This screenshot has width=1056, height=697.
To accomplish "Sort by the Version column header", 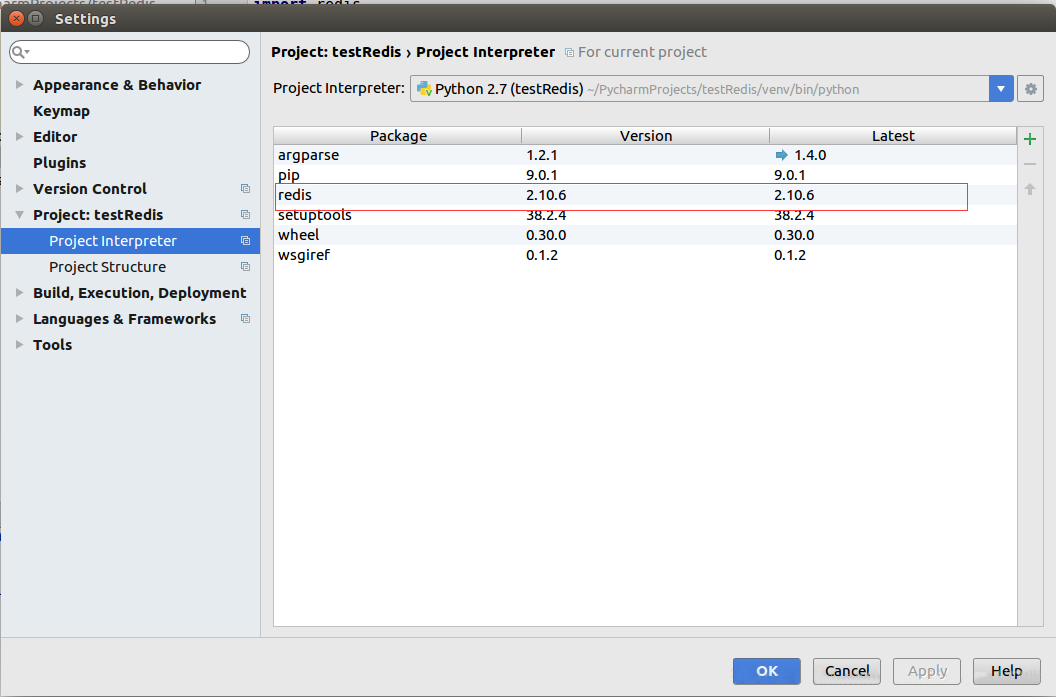I will coord(646,135).
